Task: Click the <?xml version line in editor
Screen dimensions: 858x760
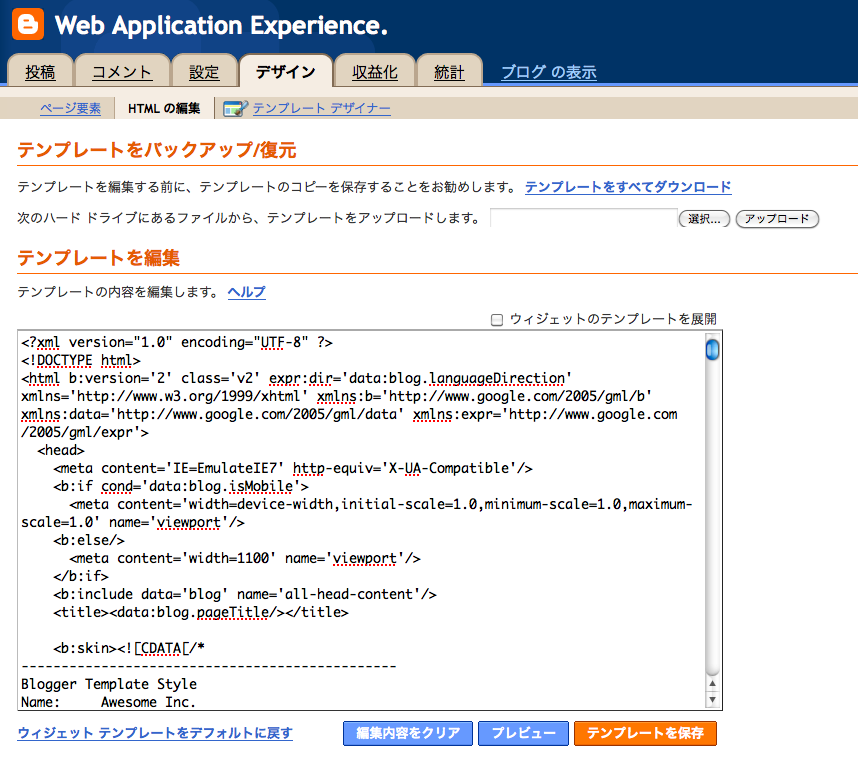Action: (x=177, y=343)
